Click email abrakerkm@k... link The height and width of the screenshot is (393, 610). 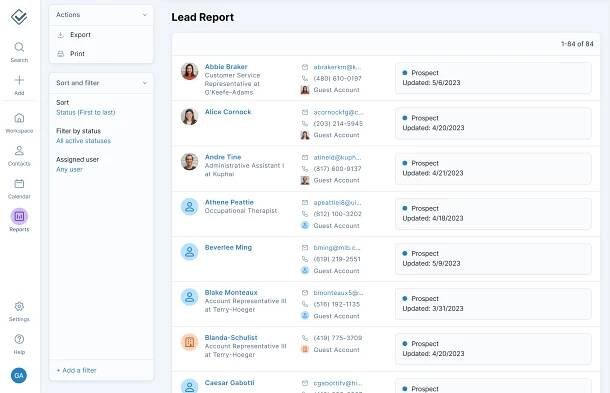[337, 67]
